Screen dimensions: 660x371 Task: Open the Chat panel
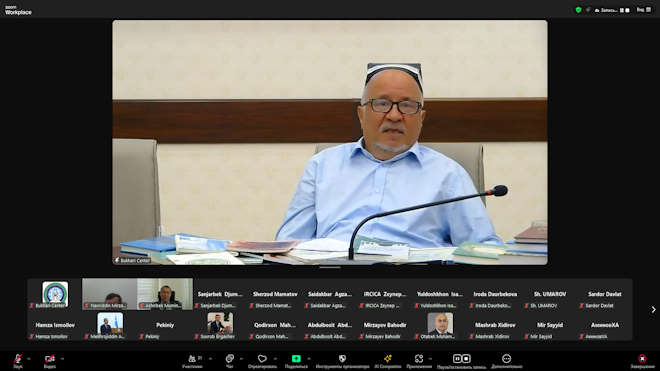[229, 359]
